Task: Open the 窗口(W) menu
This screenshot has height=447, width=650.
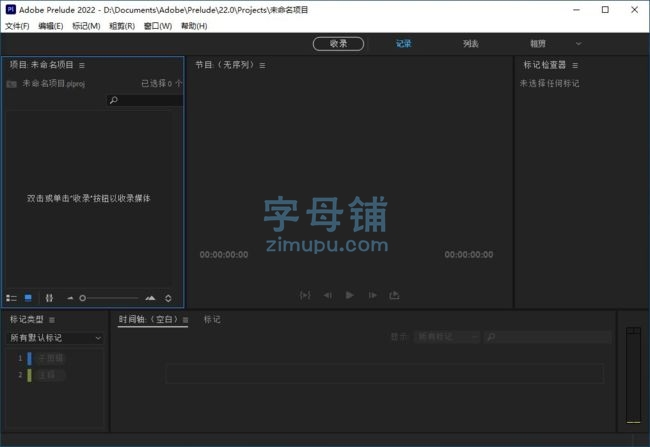Action: click(158, 26)
